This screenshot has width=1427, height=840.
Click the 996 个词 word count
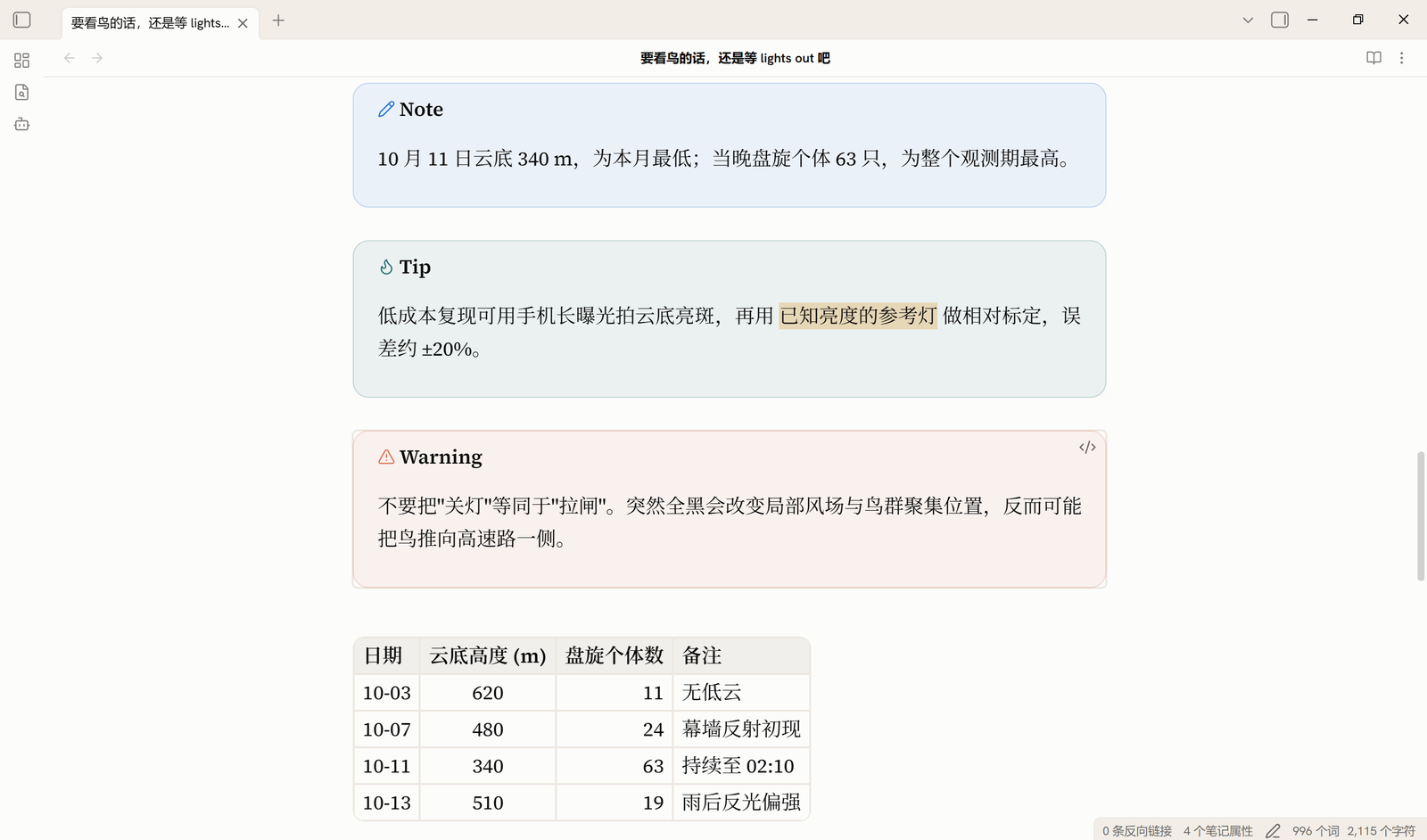coord(1316,831)
